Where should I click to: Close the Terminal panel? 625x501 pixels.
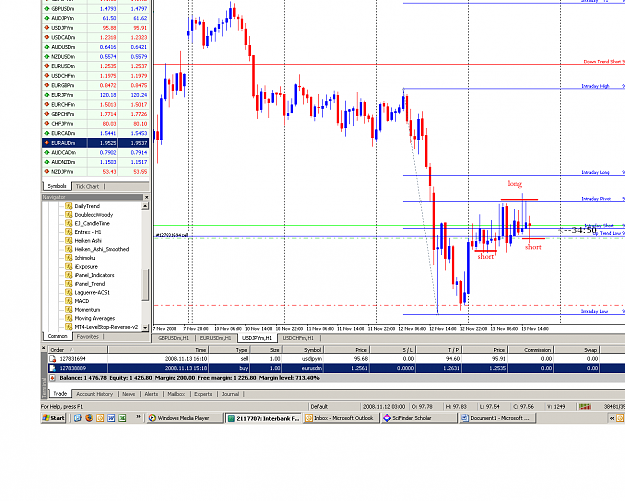coord(43,348)
